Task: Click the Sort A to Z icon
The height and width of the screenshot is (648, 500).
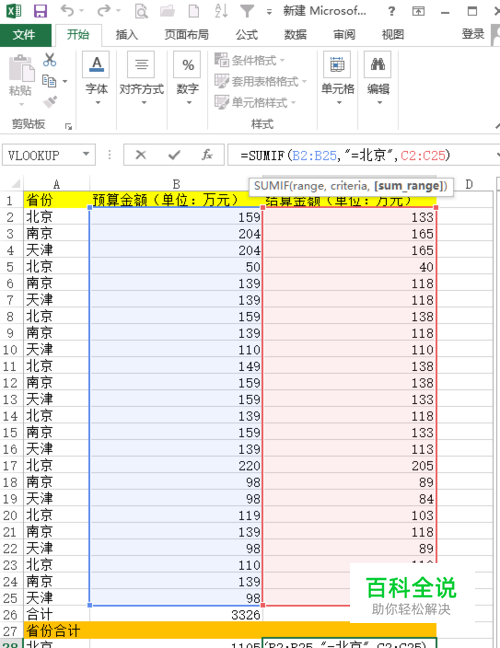Action: (x=221, y=11)
